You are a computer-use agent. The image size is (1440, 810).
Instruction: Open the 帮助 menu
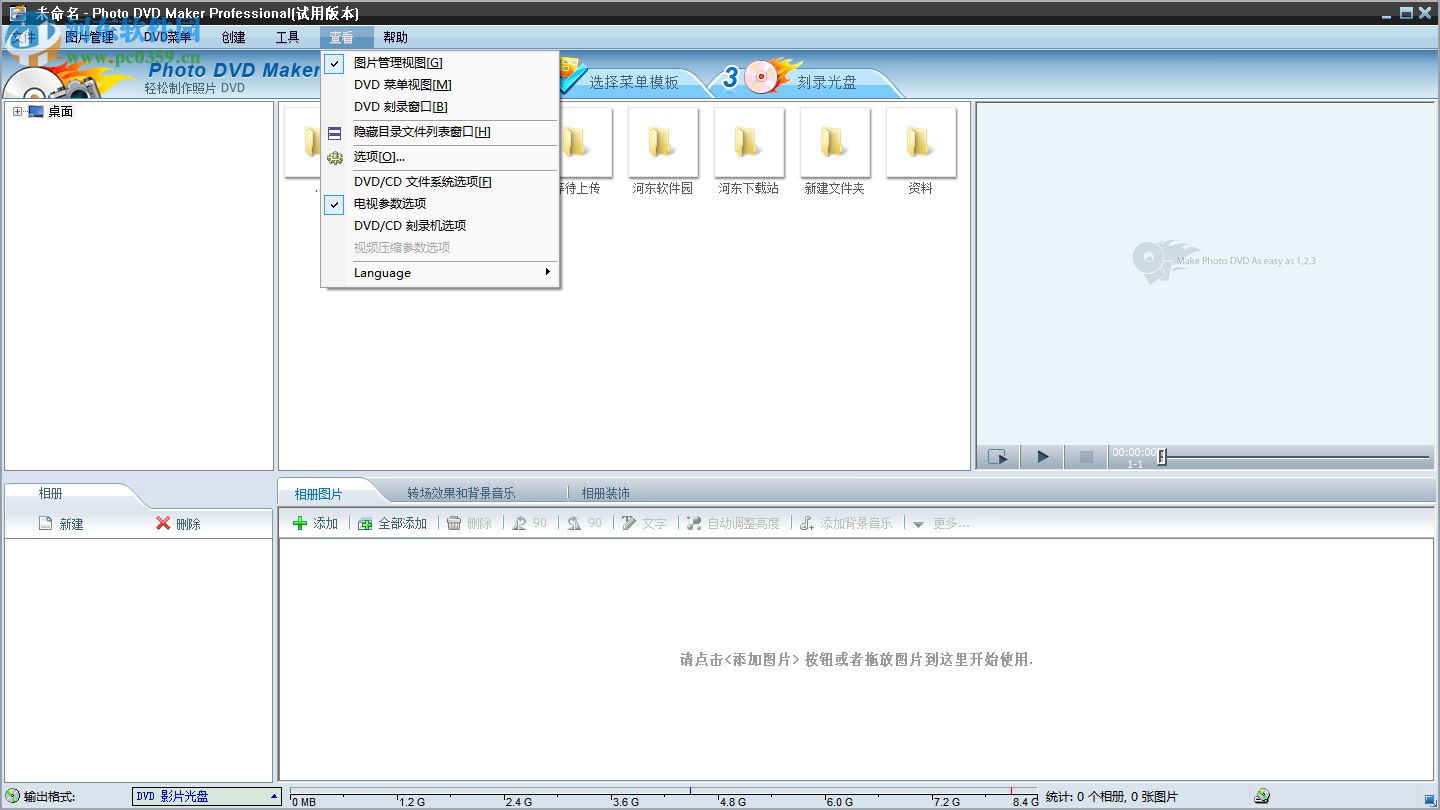point(395,37)
